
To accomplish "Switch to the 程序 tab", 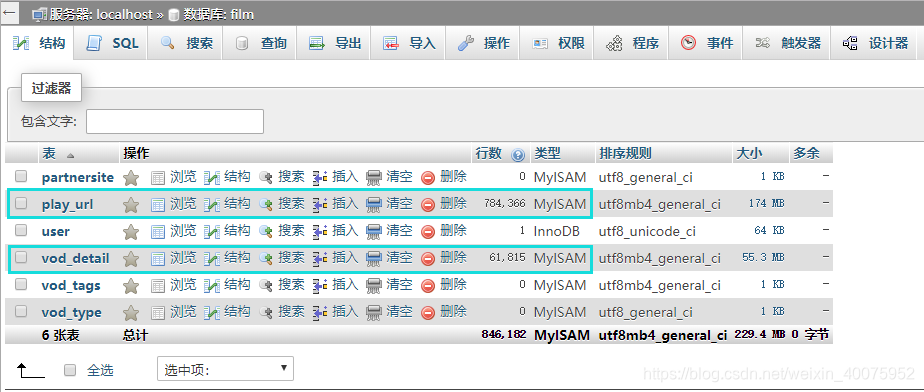I will point(632,43).
